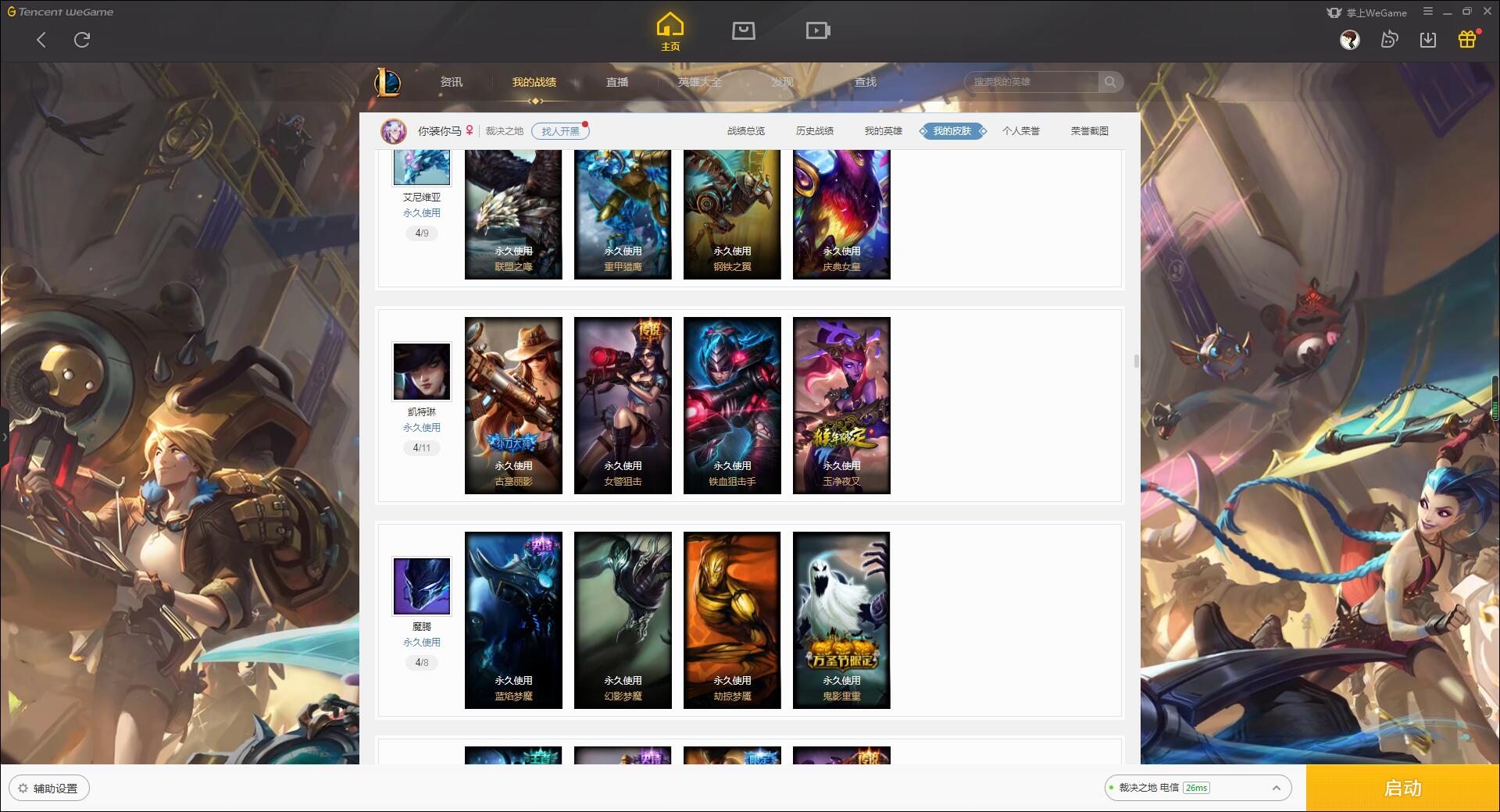Viewport: 1500px width, 812px height.
Task: Click the Tencent WeGame logo
Action: (60, 12)
